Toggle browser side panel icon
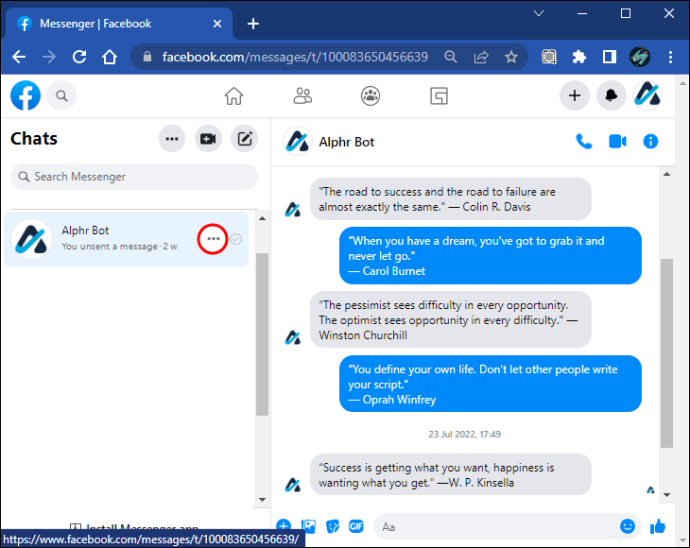The height and width of the screenshot is (548, 690). [609, 57]
